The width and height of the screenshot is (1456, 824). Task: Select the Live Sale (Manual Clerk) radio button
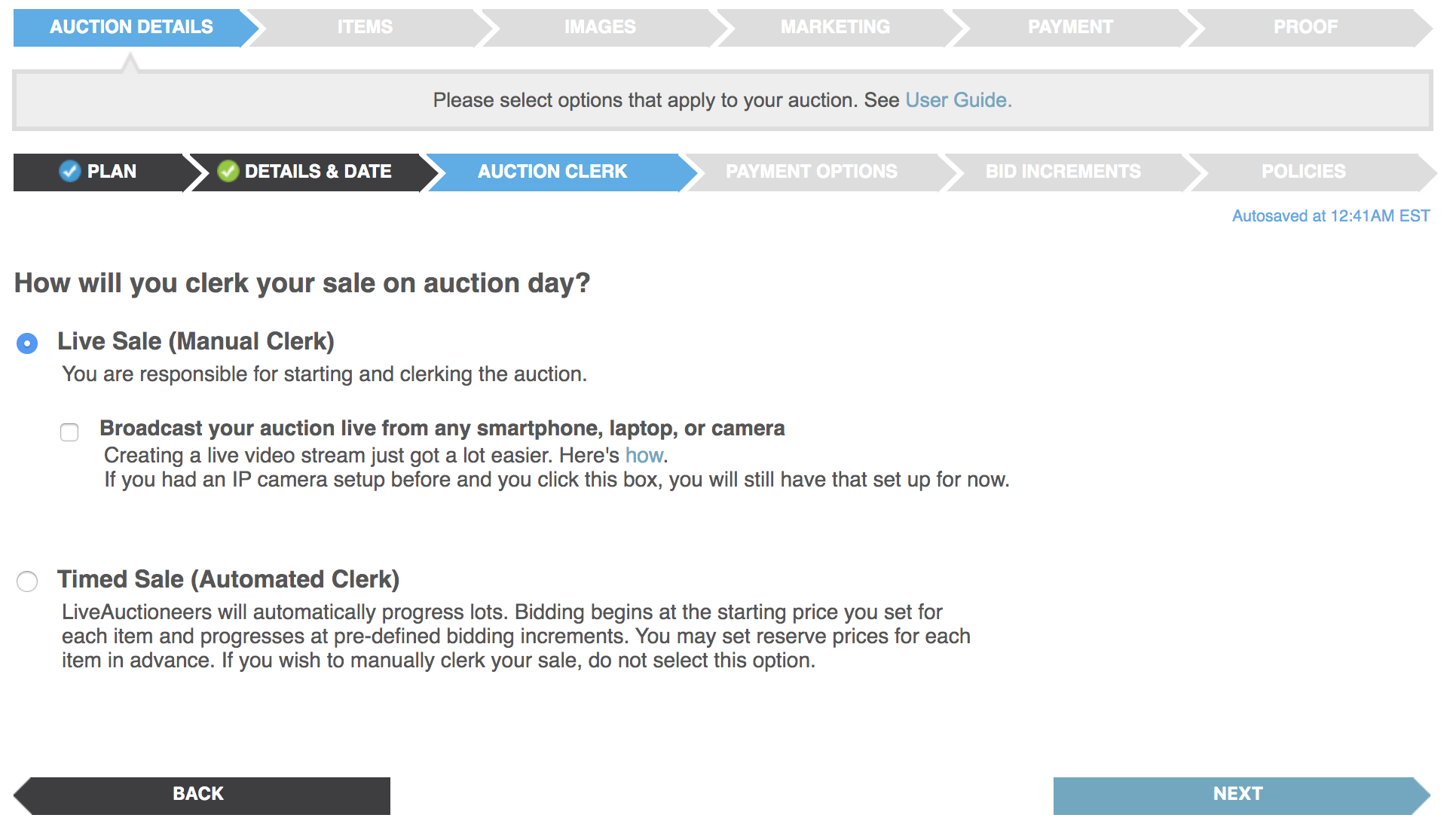pos(27,343)
